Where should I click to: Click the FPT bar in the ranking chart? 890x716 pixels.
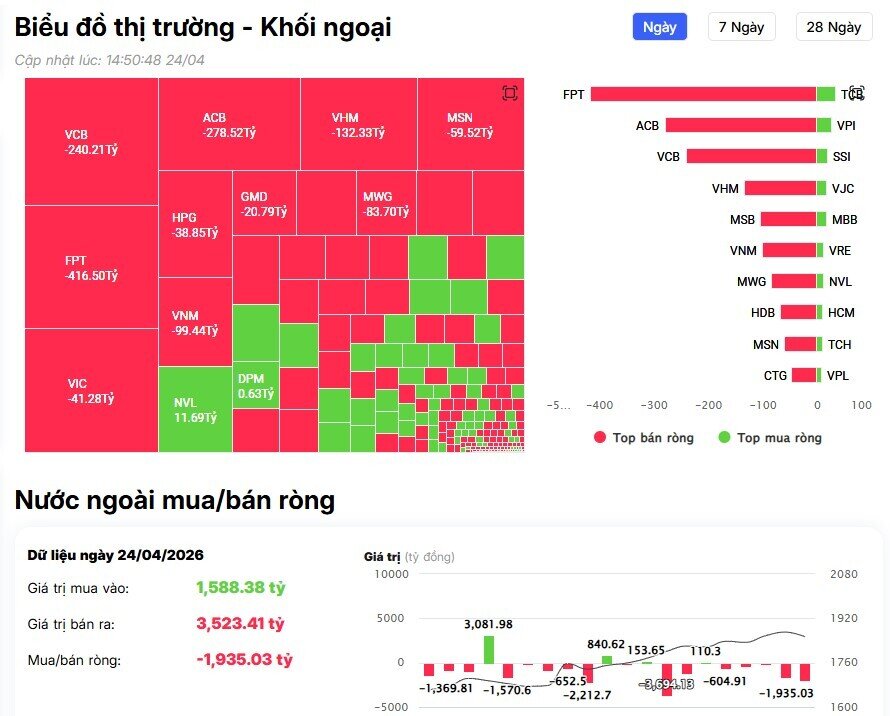(703, 94)
